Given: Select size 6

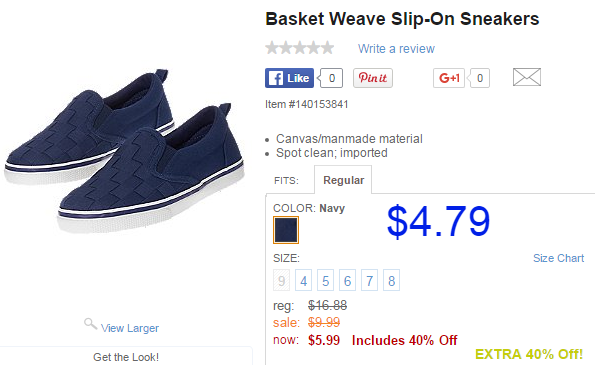Looking at the screenshot, I should pos(347,280).
